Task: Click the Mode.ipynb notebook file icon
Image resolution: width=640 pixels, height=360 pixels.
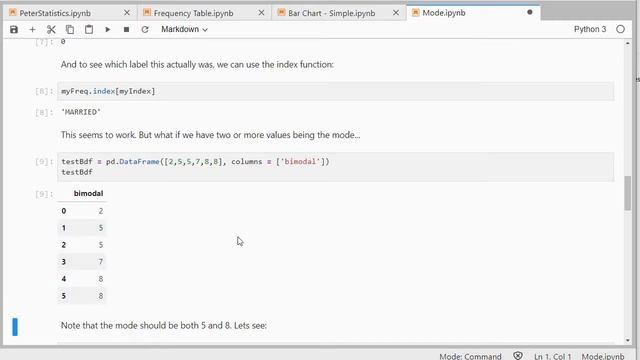Action: (416, 13)
